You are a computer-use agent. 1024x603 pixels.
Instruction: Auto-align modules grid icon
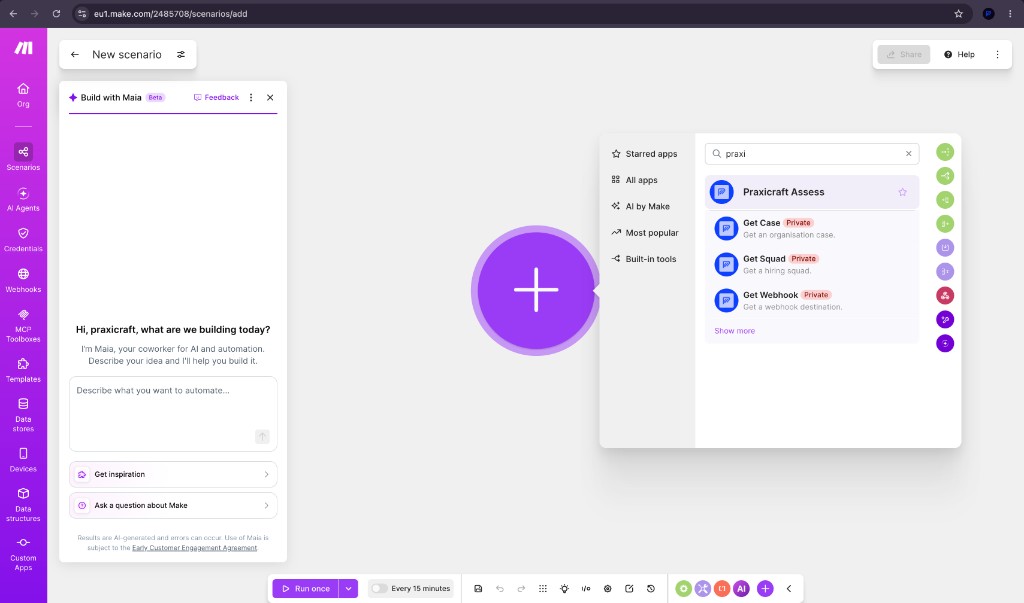point(543,589)
